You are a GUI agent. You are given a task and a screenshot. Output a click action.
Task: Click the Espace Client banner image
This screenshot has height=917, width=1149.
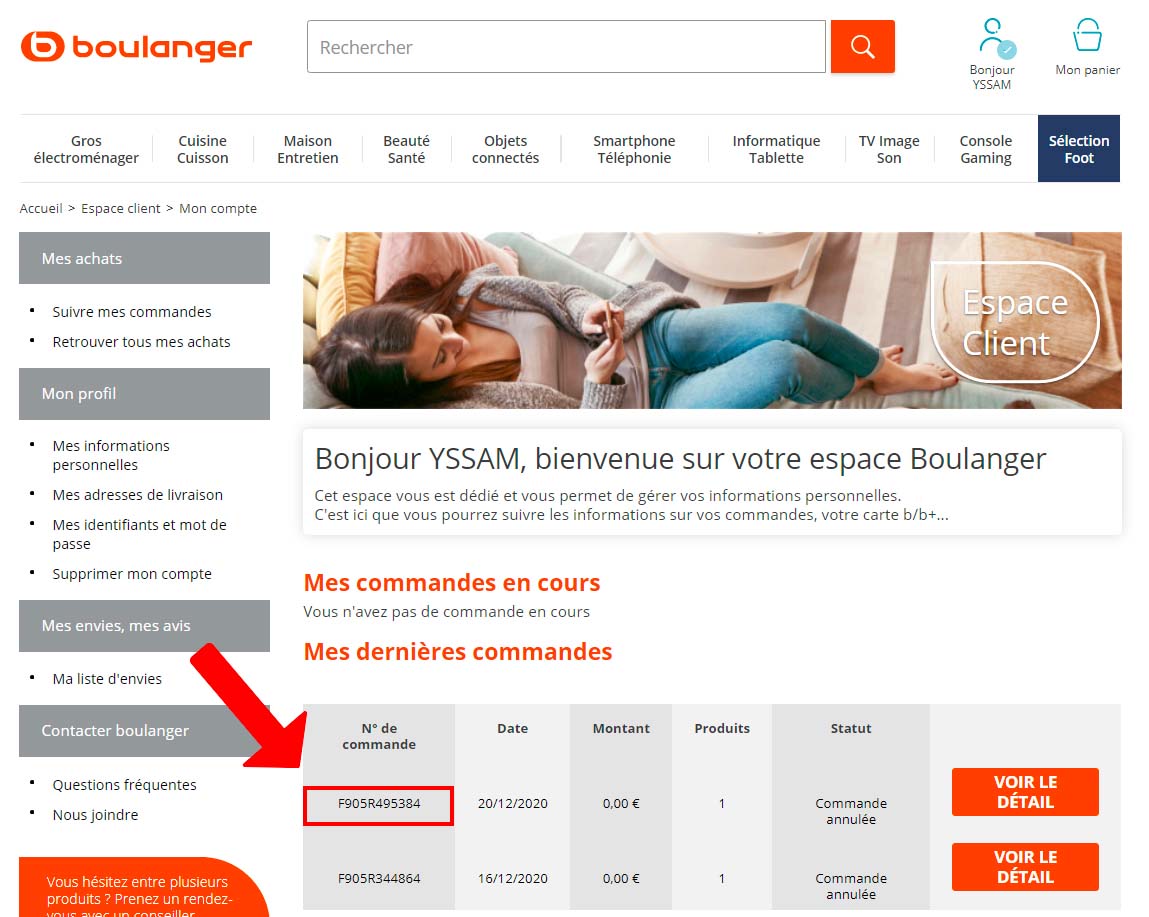[712, 320]
